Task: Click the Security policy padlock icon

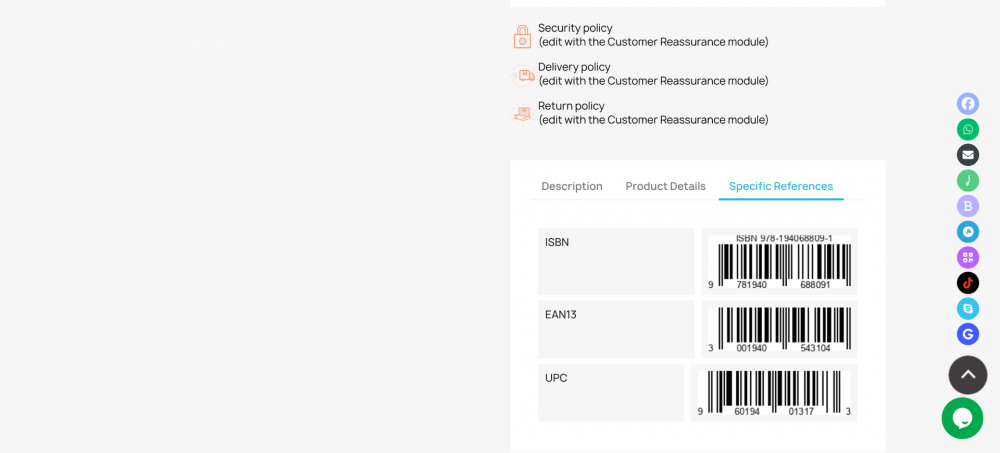Action: pos(522,37)
